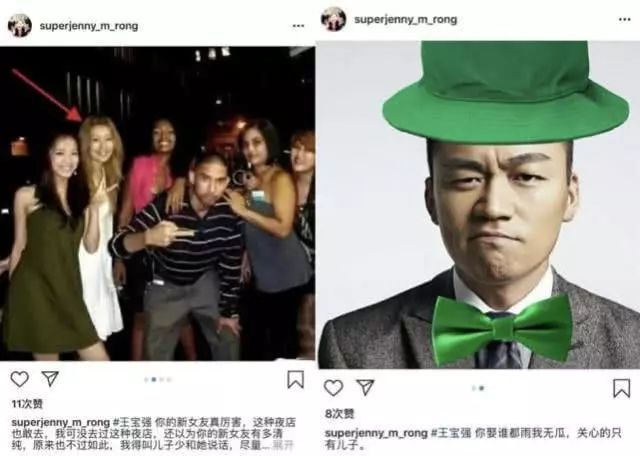Open the #王宝强 hashtag in right caption

(451, 433)
